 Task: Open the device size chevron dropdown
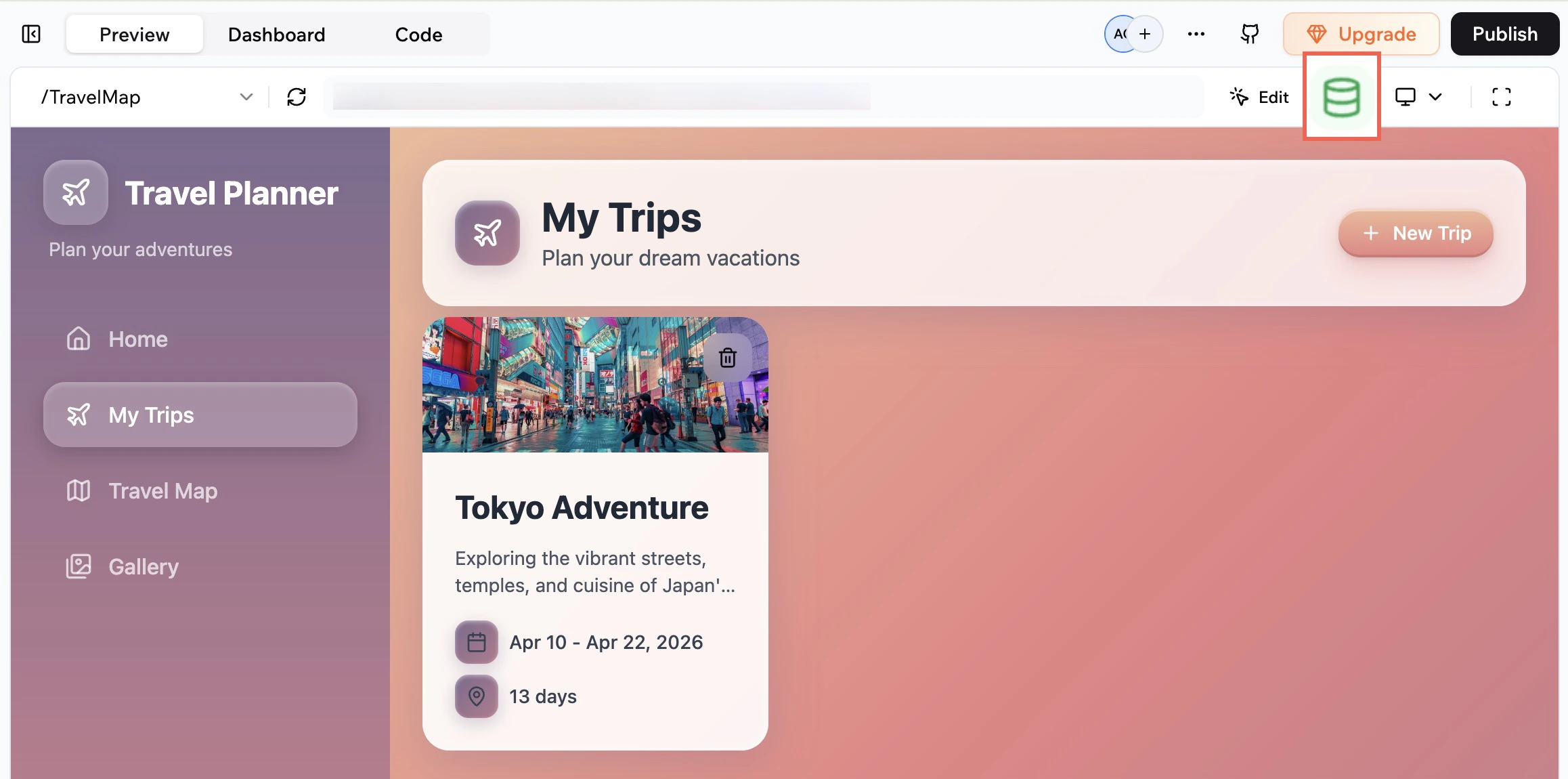click(x=1435, y=97)
